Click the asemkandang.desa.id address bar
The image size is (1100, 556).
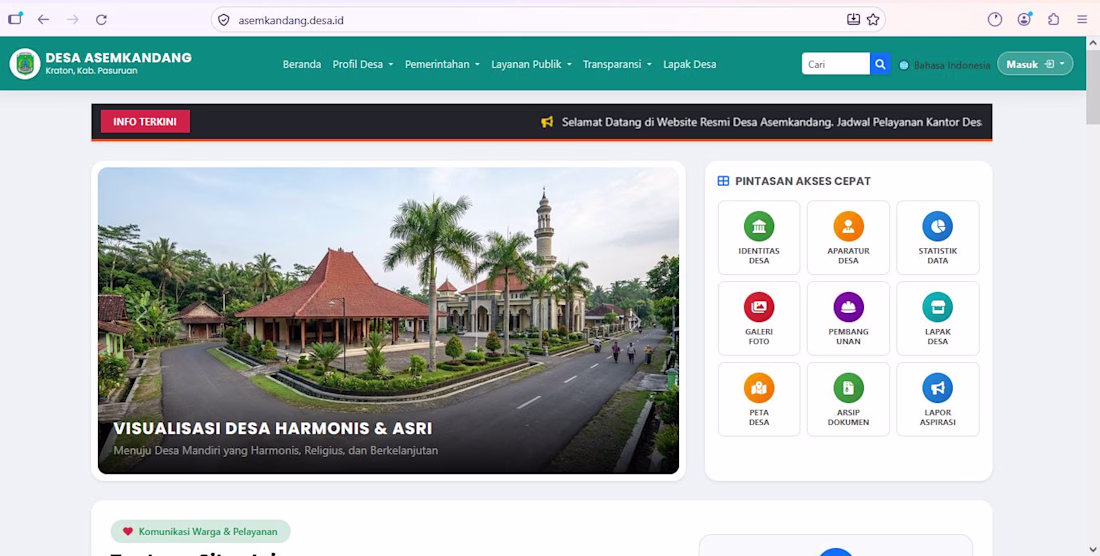pyautogui.click(x=547, y=20)
